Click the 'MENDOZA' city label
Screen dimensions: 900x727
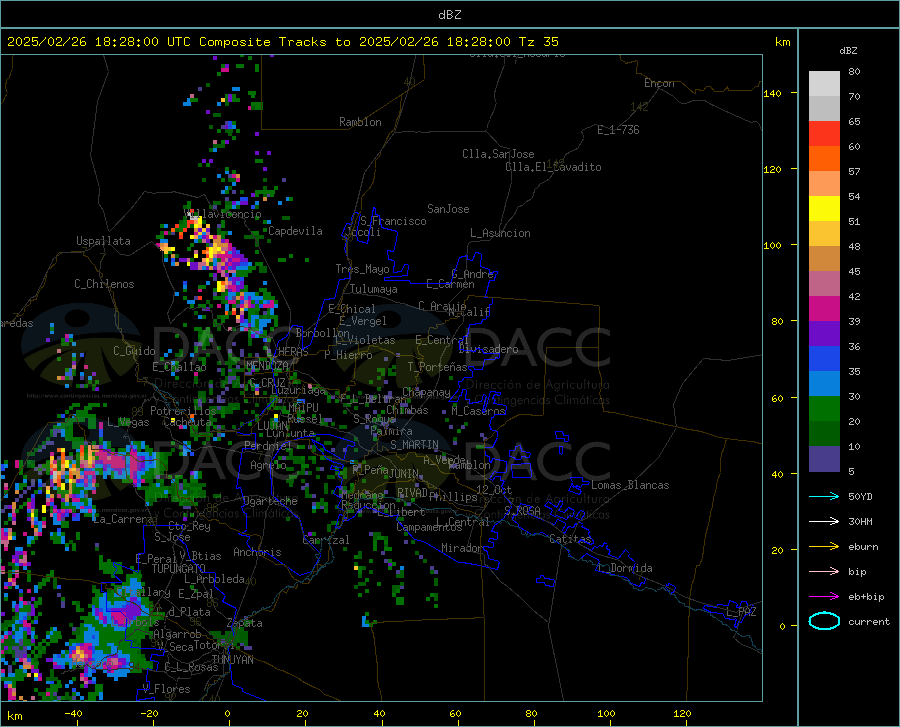coord(267,365)
